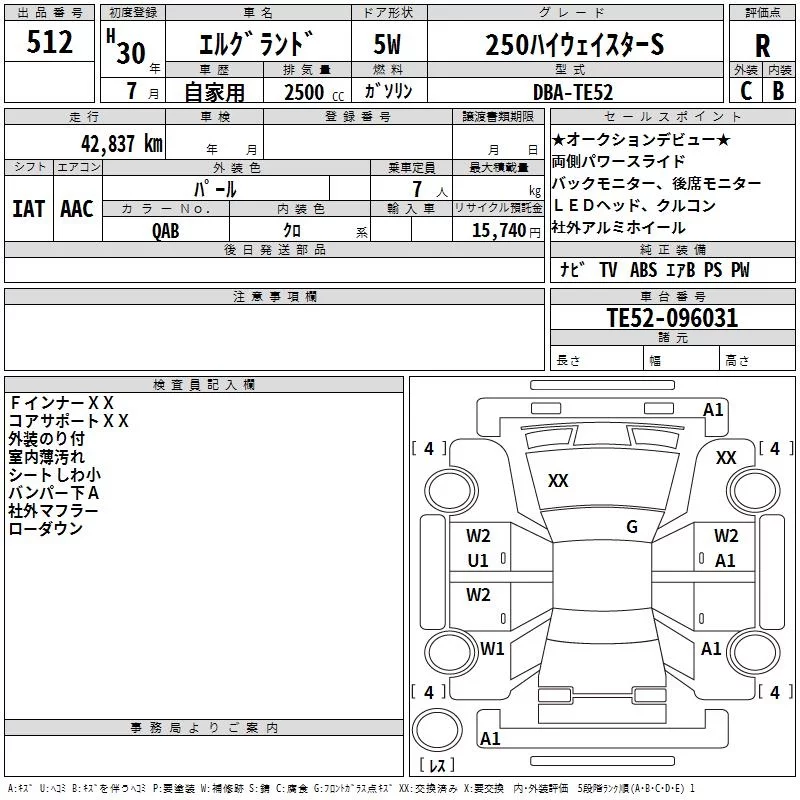Click the car name エルグランド
800x800 pixels.
pyautogui.click(x=256, y=44)
